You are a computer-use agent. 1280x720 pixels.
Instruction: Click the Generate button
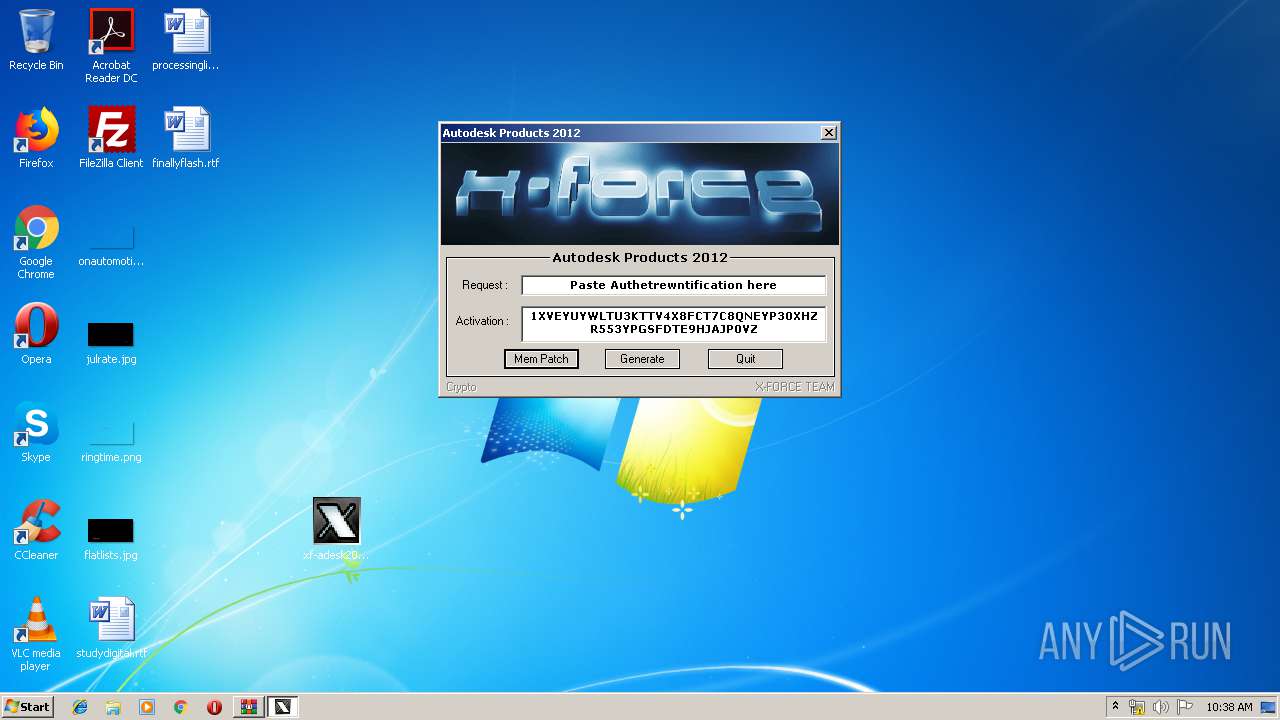(642, 359)
